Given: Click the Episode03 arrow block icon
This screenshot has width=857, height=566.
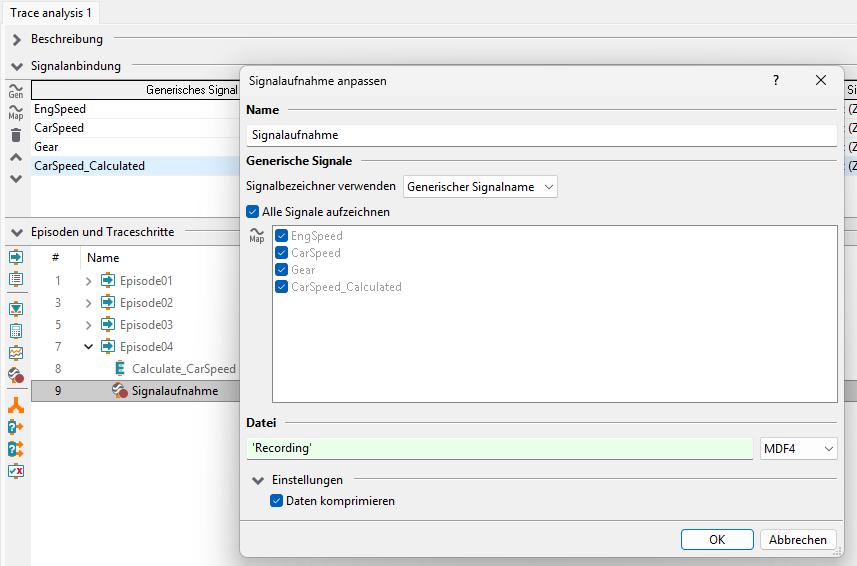Looking at the screenshot, I should [108, 325].
